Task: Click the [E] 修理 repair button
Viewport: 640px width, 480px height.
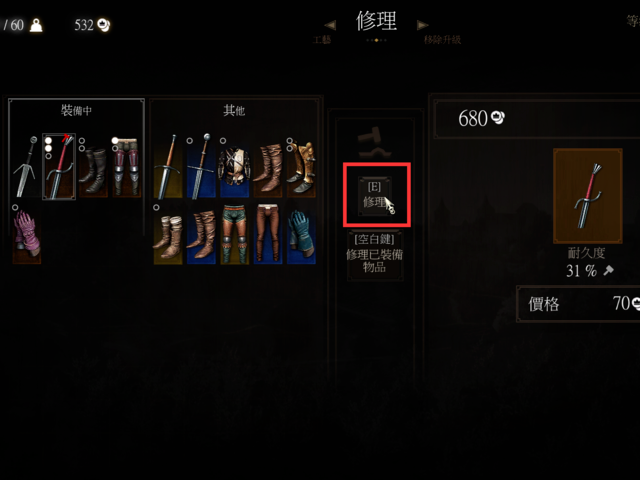Action: click(x=375, y=195)
